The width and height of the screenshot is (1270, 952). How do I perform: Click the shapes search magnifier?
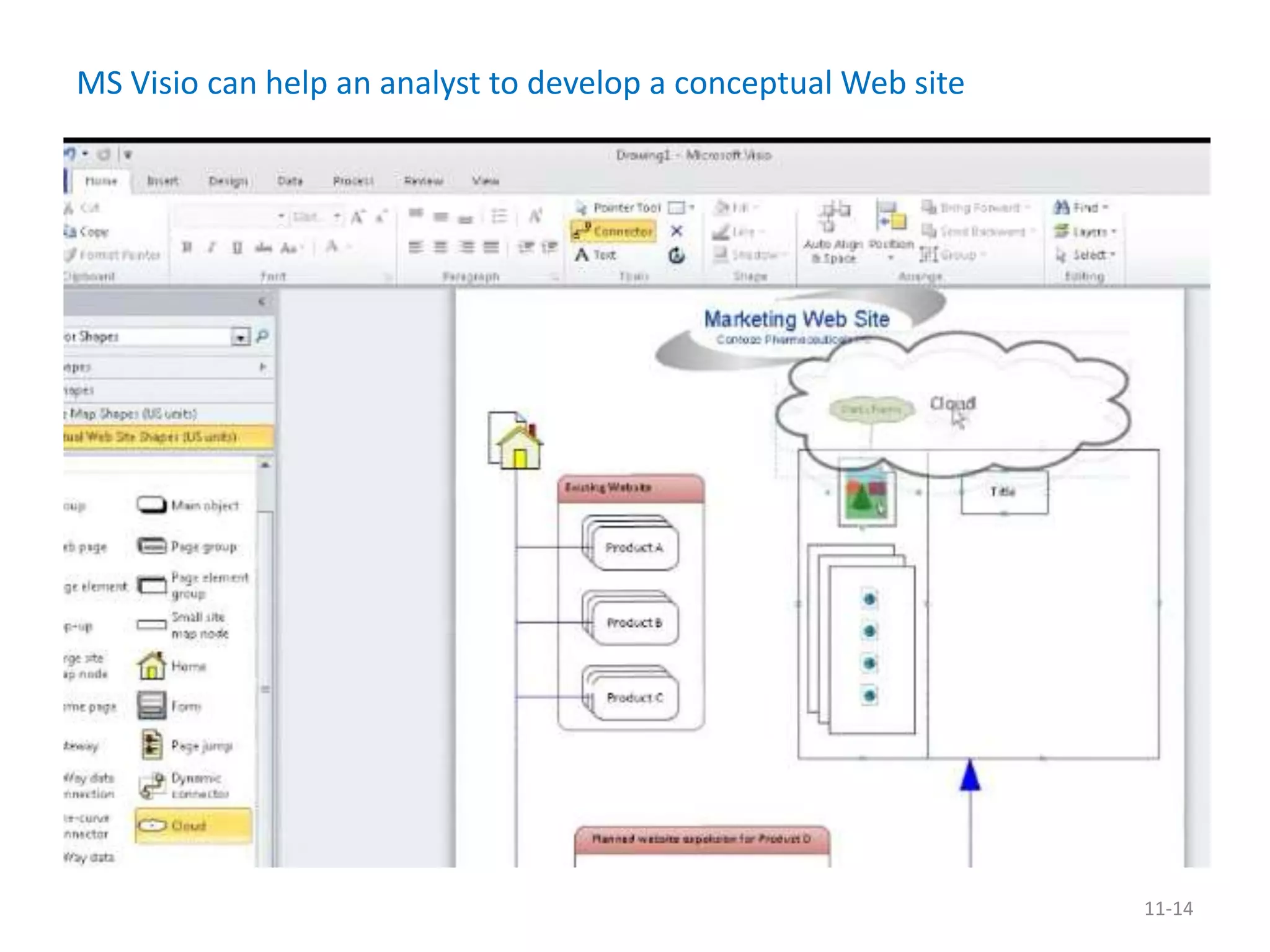click(x=262, y=337)
